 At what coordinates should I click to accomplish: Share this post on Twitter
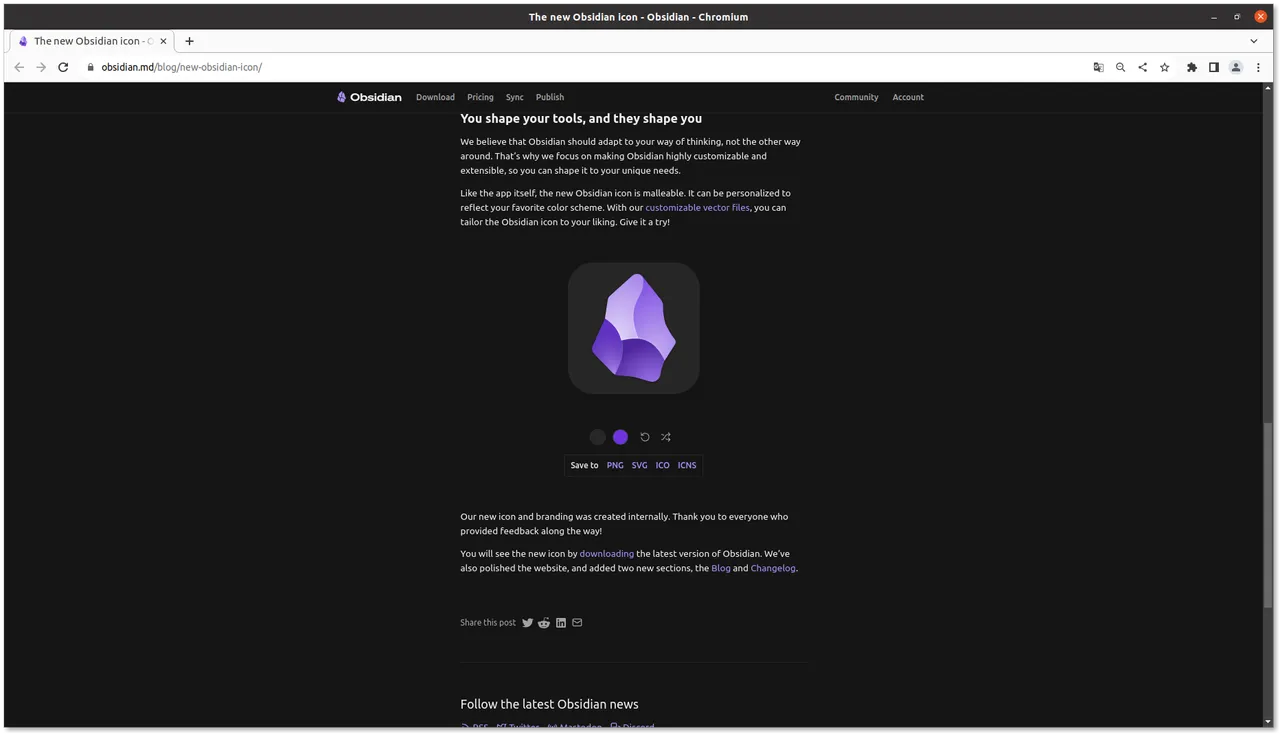pyautogui.click(x=527, y=623)
